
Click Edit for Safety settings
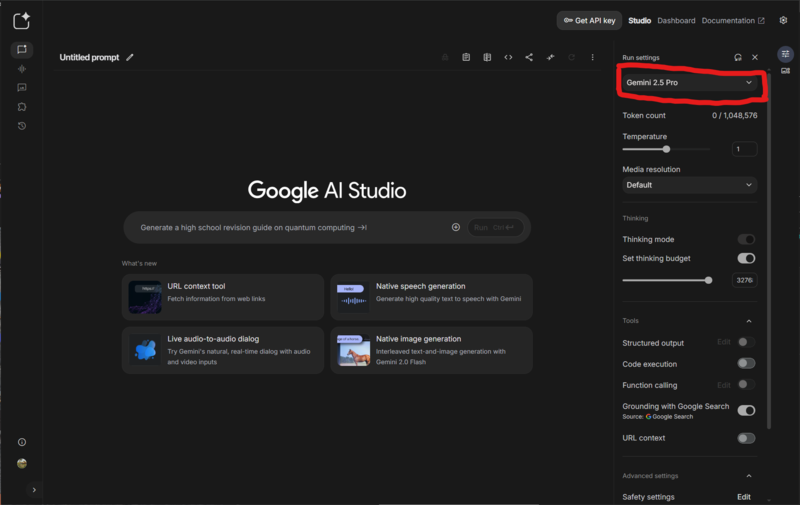744,497
